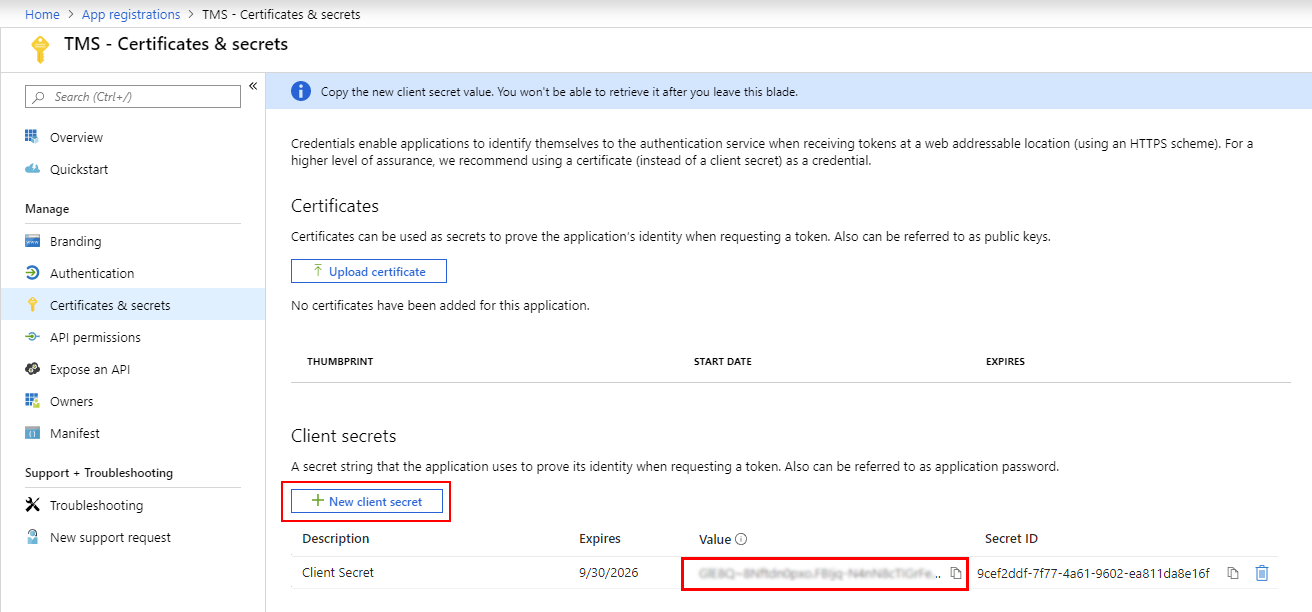Open the Owners page

coord(71,402)
